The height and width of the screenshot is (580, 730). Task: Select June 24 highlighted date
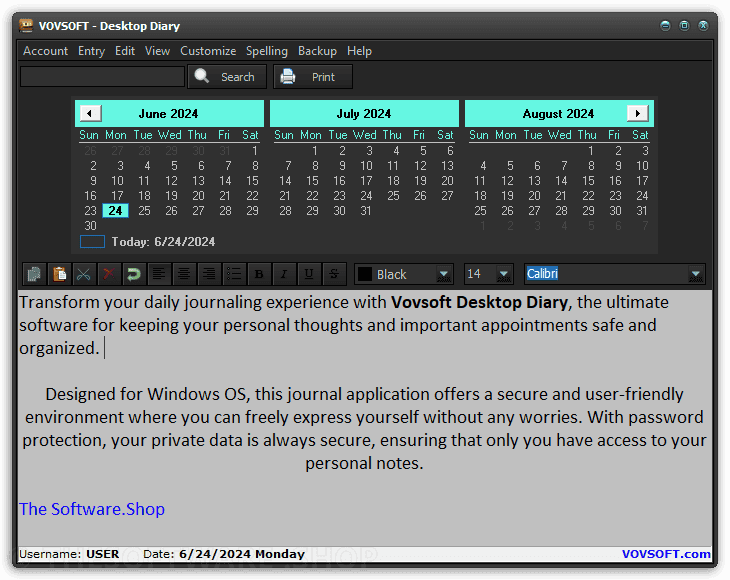[115, 211]
